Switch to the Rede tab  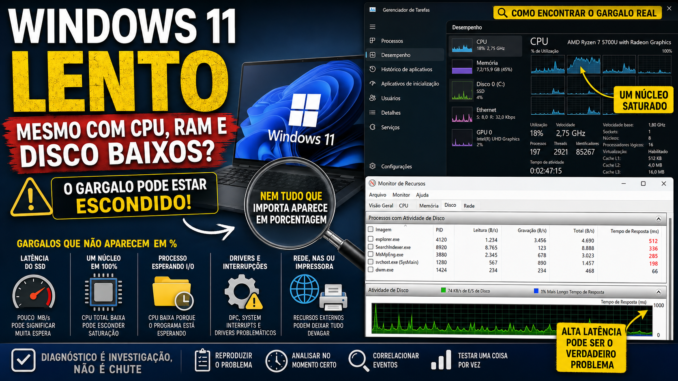click(x=469, y=206)
